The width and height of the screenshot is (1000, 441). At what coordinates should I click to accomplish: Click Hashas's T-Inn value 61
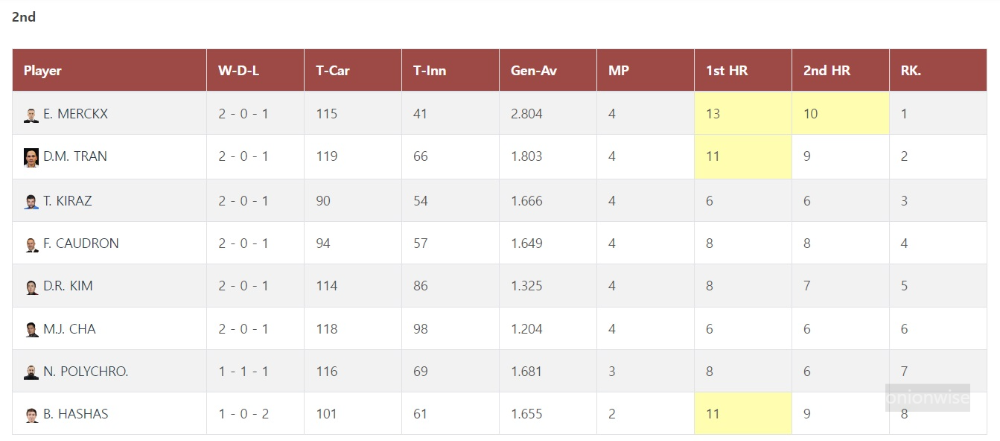point(420,414)
